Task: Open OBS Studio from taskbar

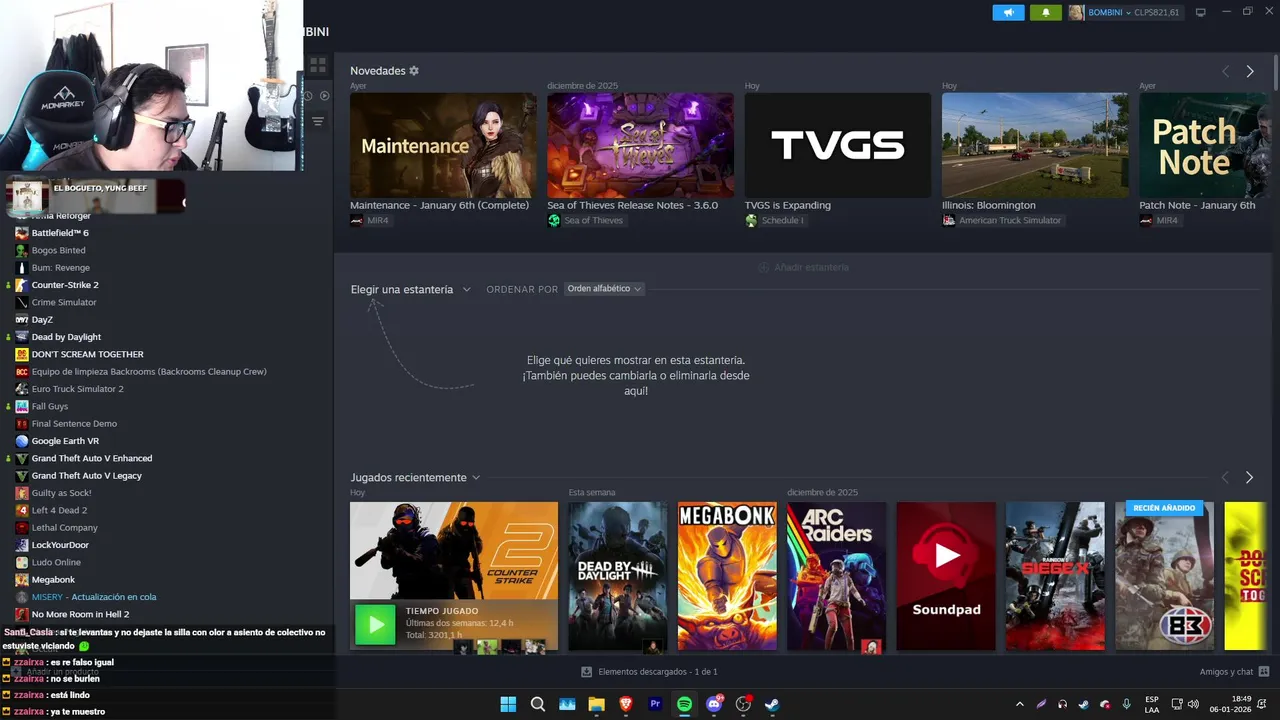Action: [x=743, y=704]
